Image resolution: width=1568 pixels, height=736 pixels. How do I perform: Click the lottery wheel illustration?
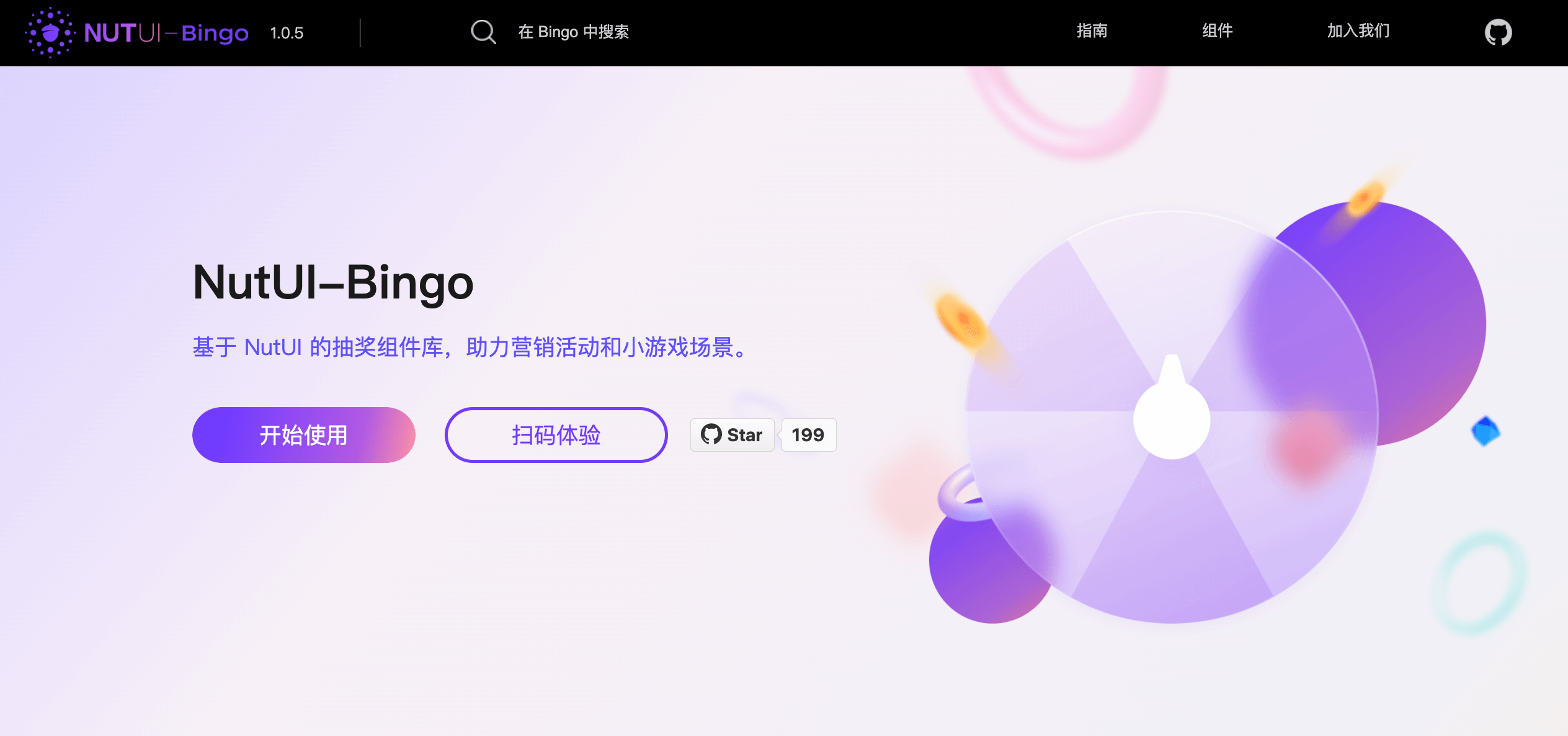tap(1172, 417)
